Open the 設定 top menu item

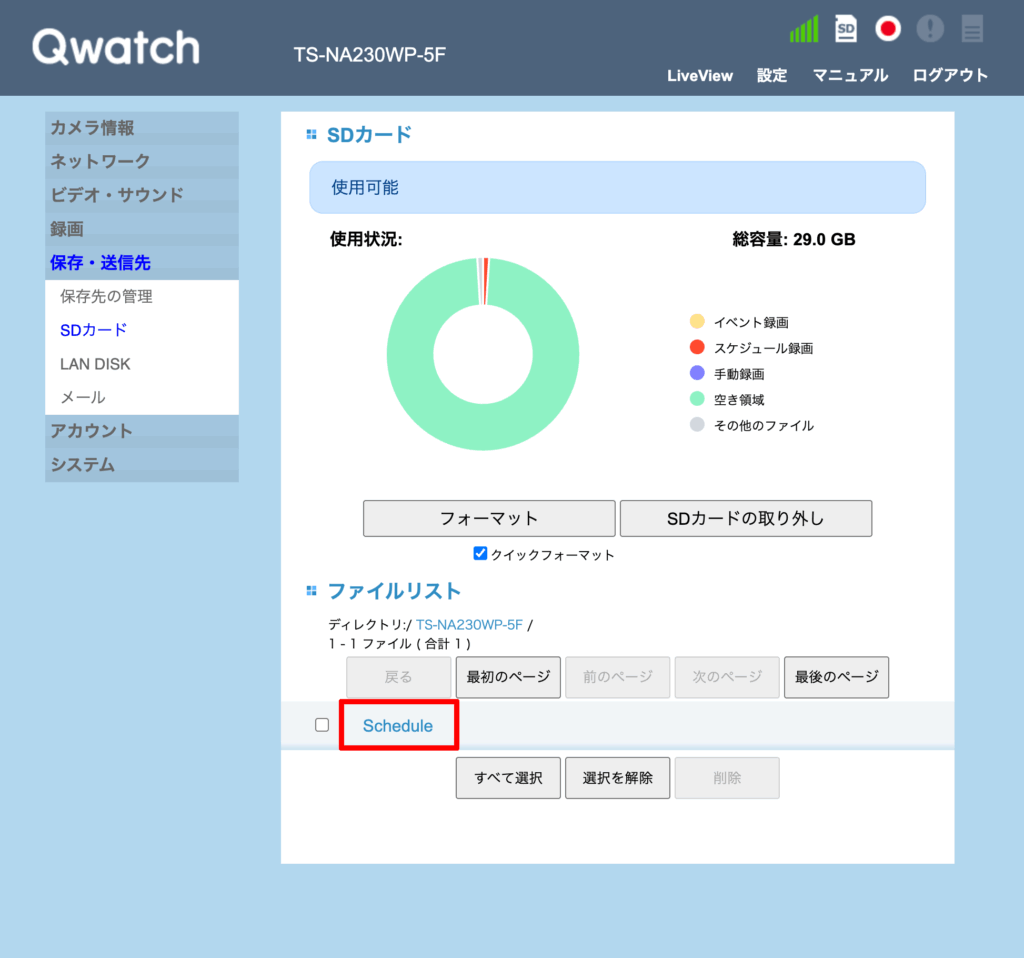click(772, 76)
